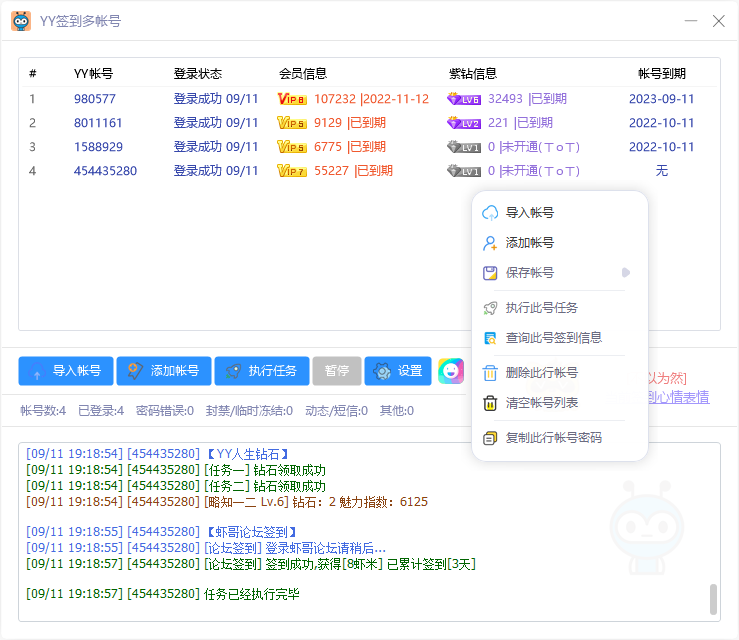Select 查询此号签到信息 menu entry
The height and width of the screenshot is (640, 739).
click(x=560, y=338)
